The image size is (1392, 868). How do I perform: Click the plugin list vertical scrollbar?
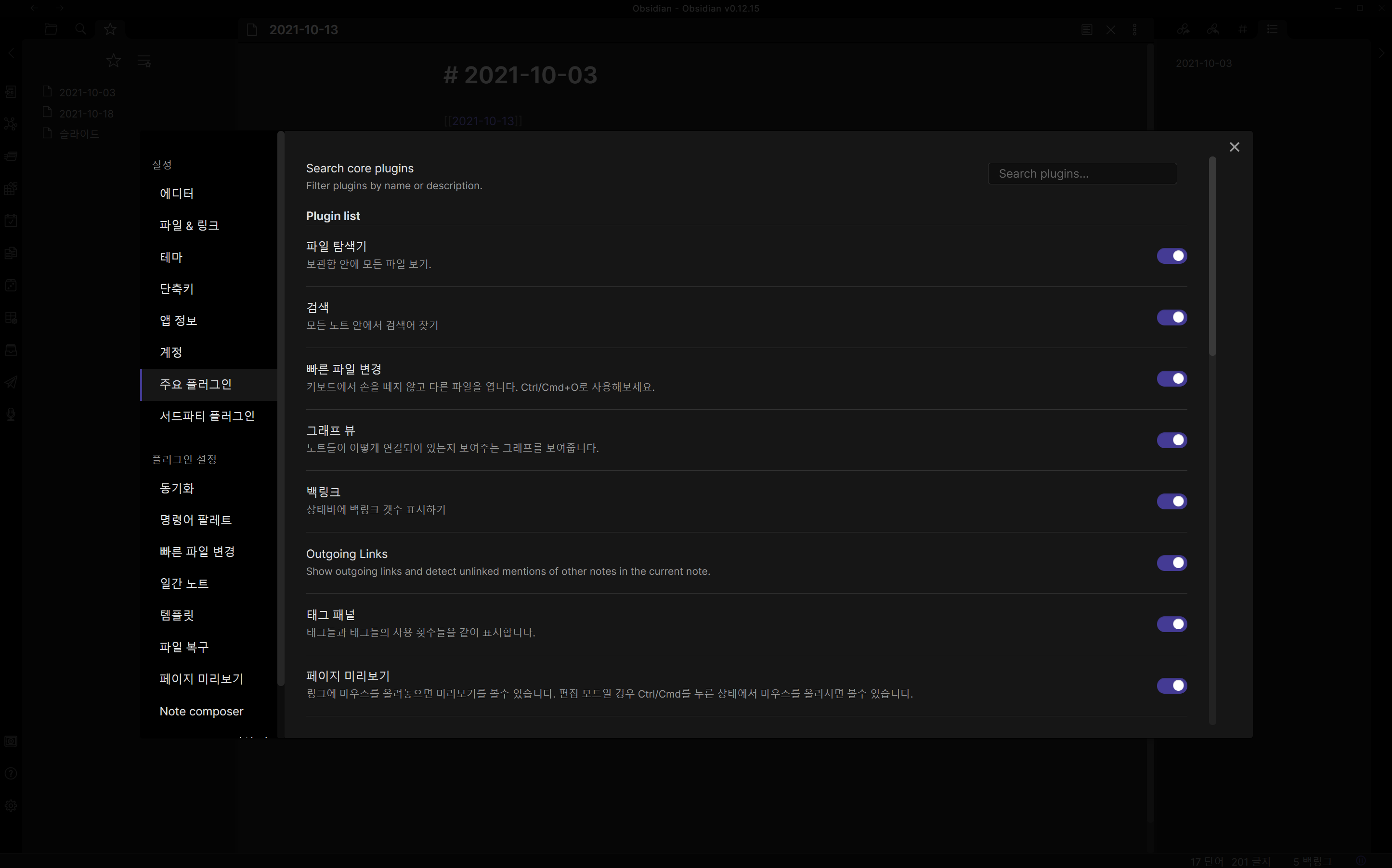click(x=1212, y=256)
